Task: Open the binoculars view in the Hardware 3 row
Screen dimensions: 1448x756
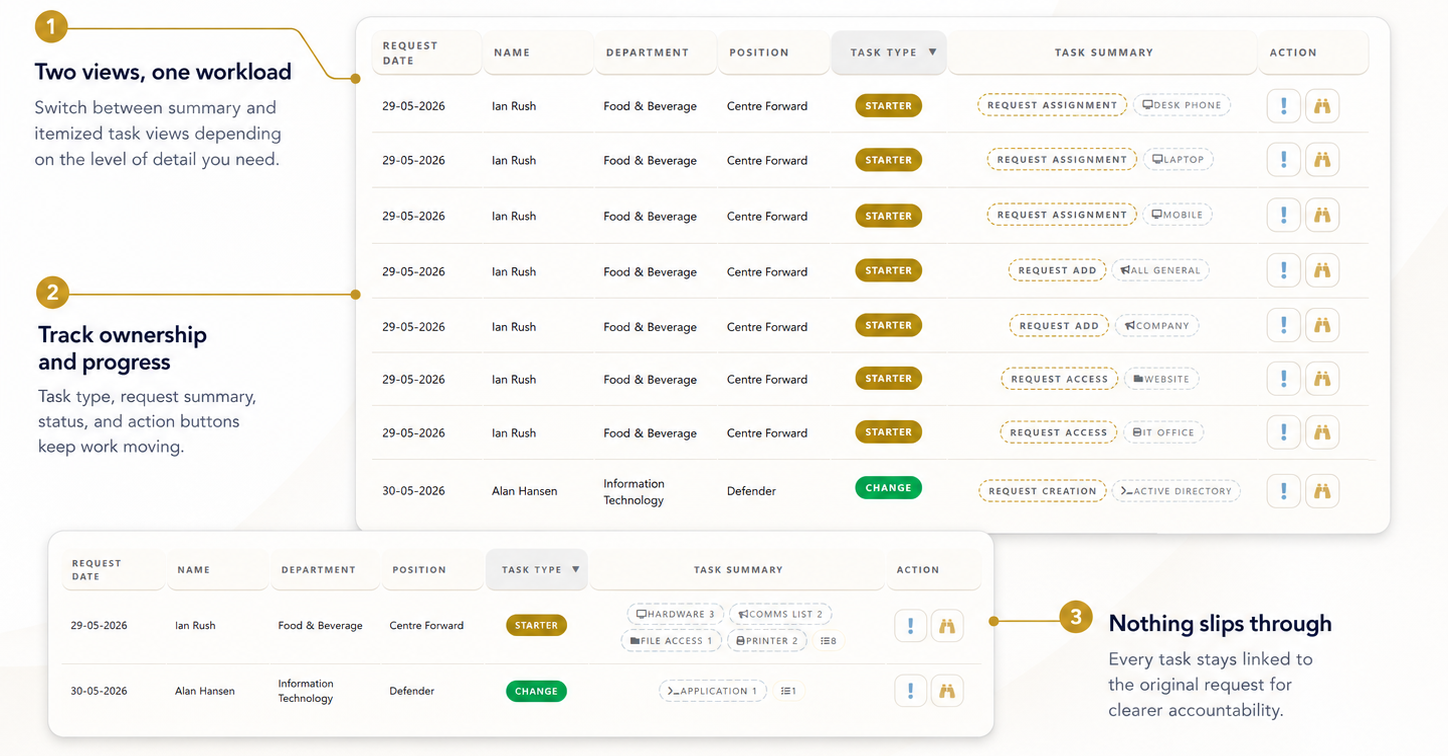Action: click(x=947, y=626)
